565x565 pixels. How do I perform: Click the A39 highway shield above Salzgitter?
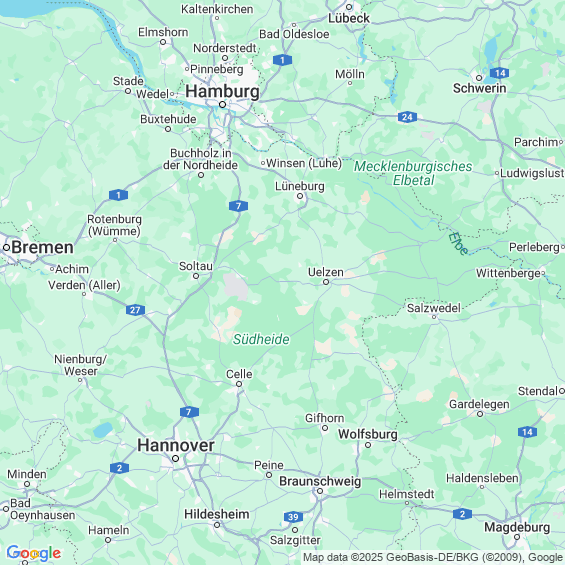tap(293, 517)
